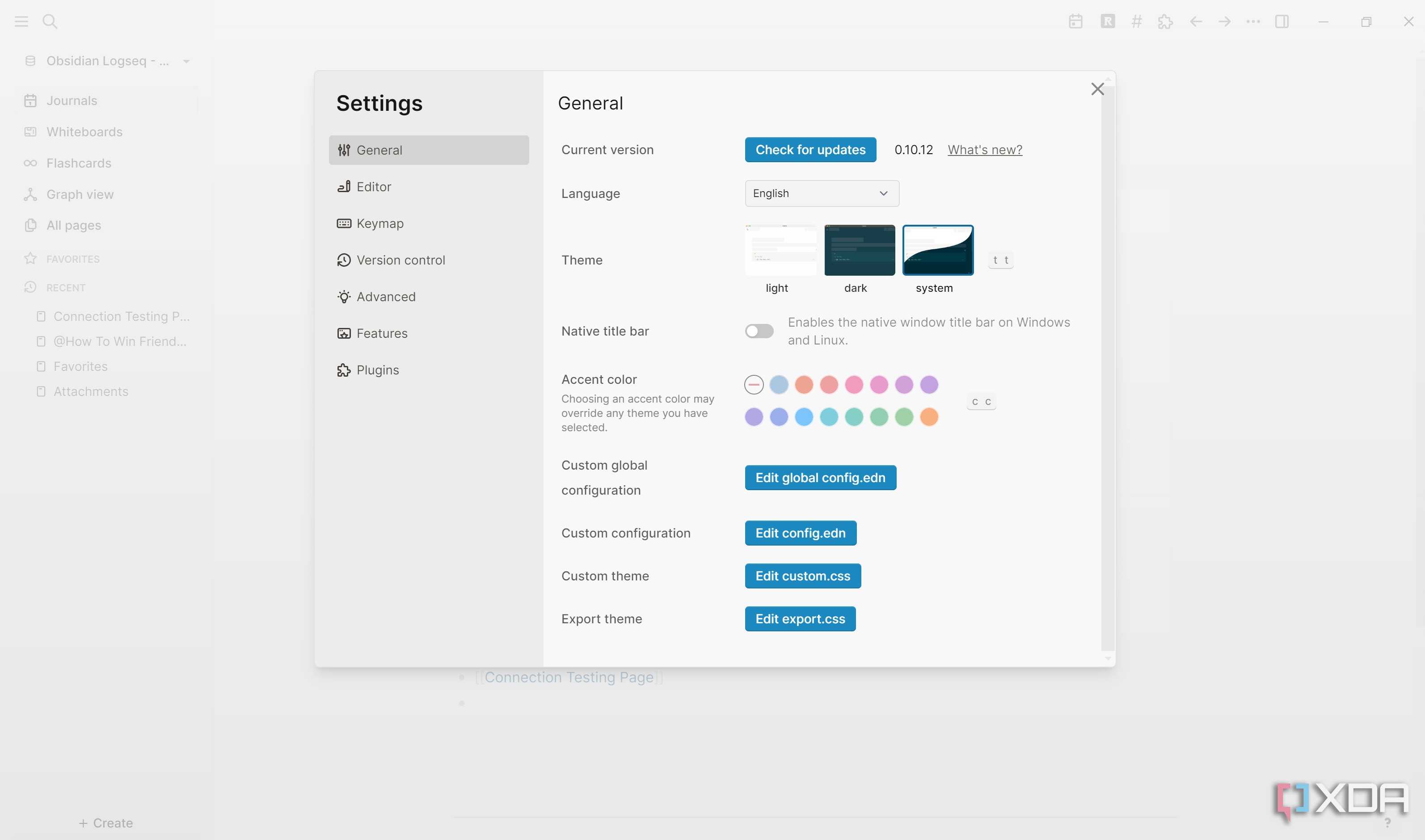
Task: Expand the Obsidian Logseq graph switcher
Action: (x=106, y=61)
